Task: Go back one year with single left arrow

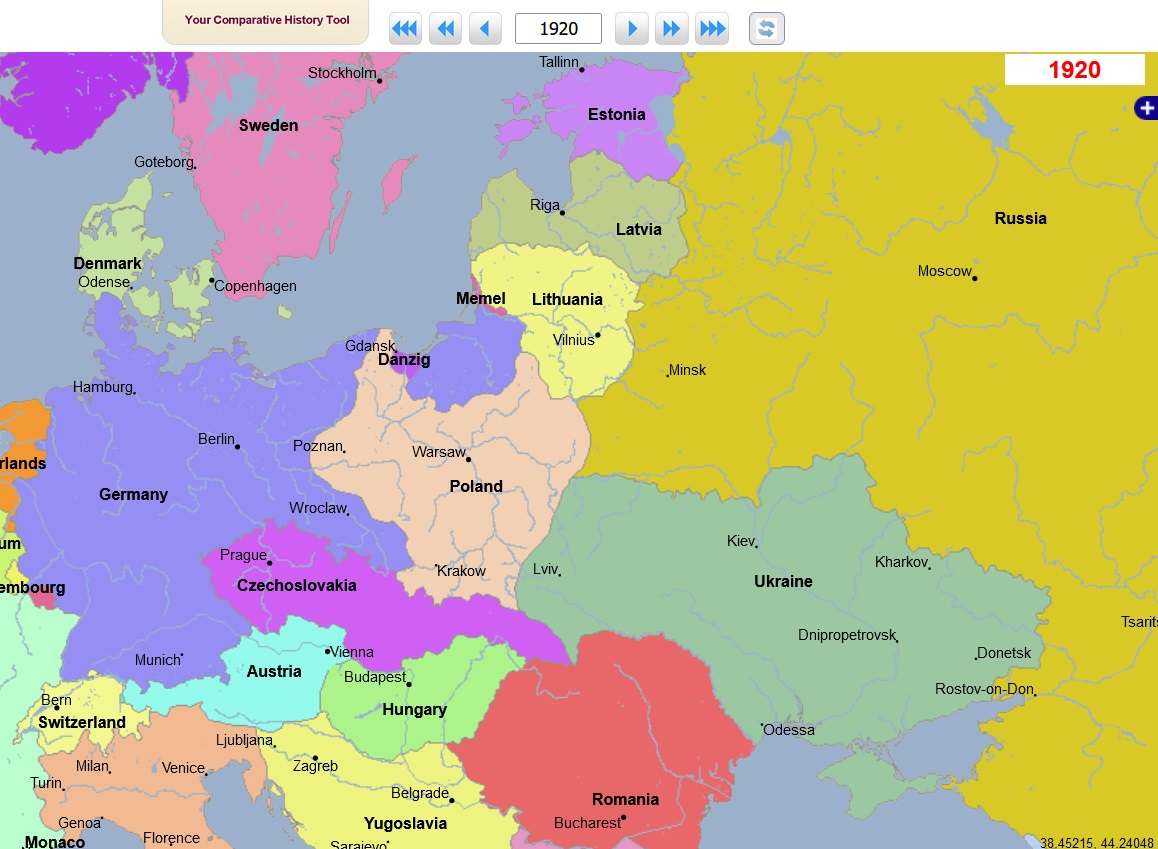Action: coord(485,29)
